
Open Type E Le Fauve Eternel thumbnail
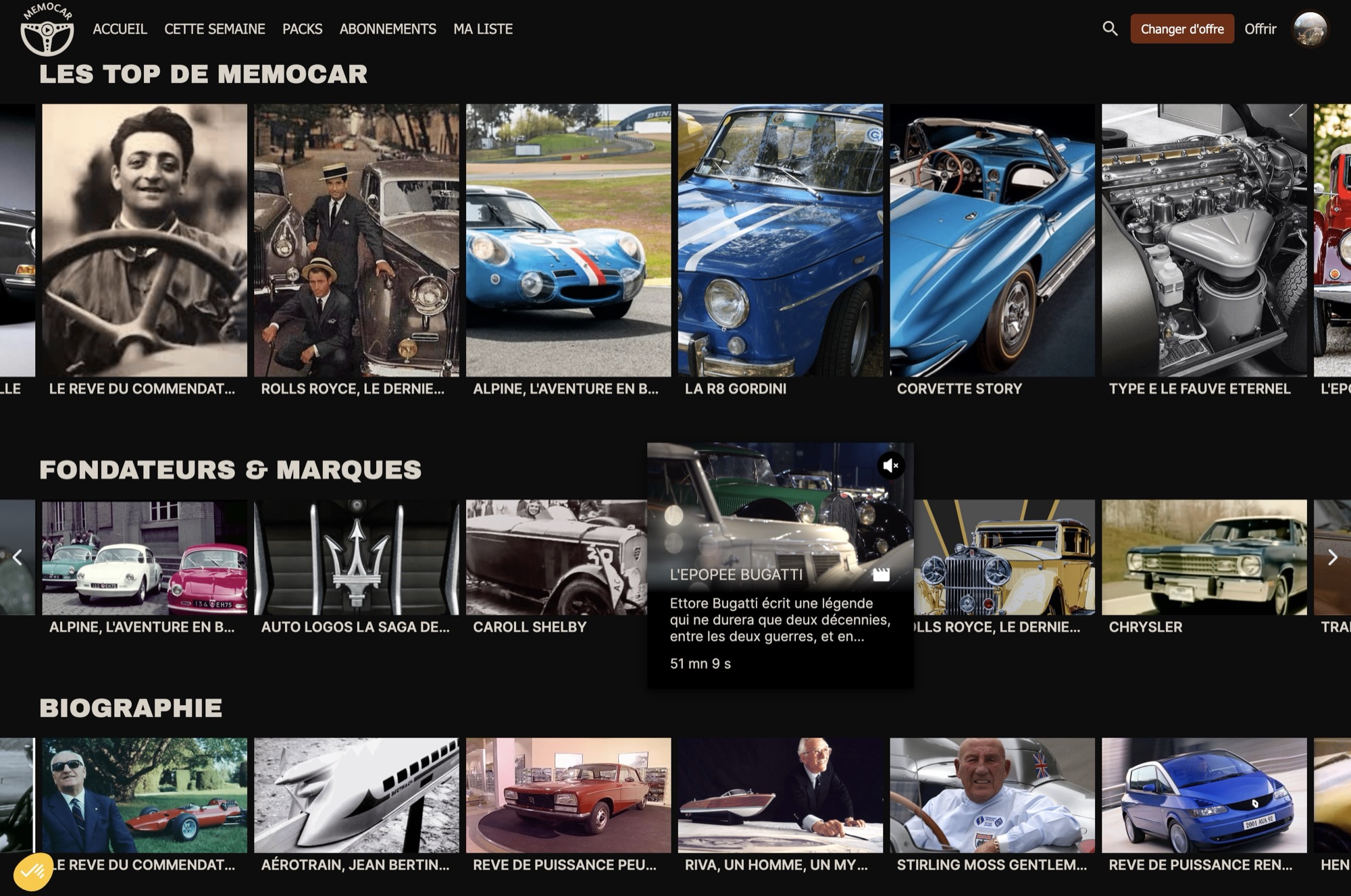(x=1204, y=240)
